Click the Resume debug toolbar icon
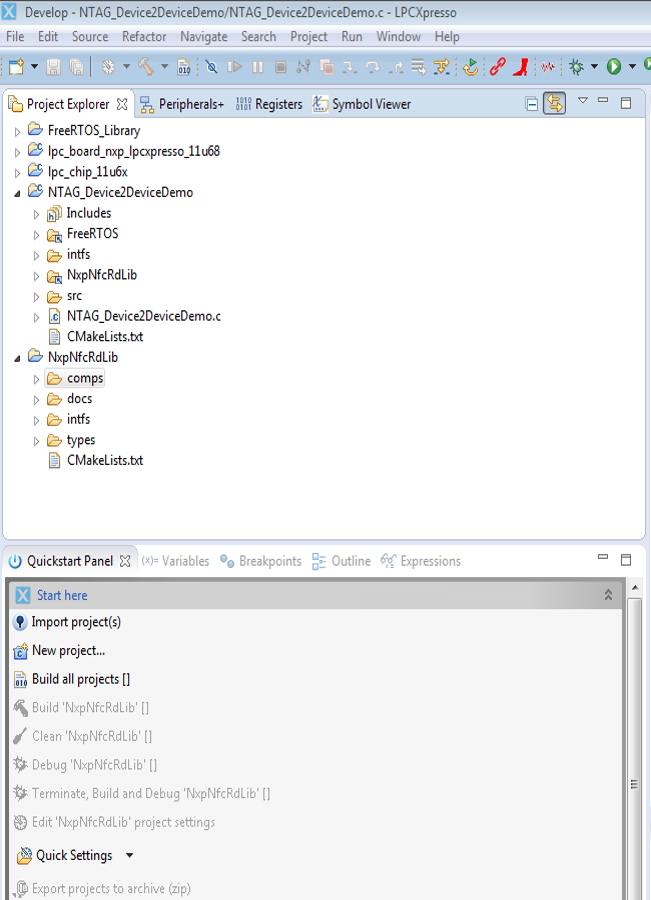The image size is (651, 900). 234,67
